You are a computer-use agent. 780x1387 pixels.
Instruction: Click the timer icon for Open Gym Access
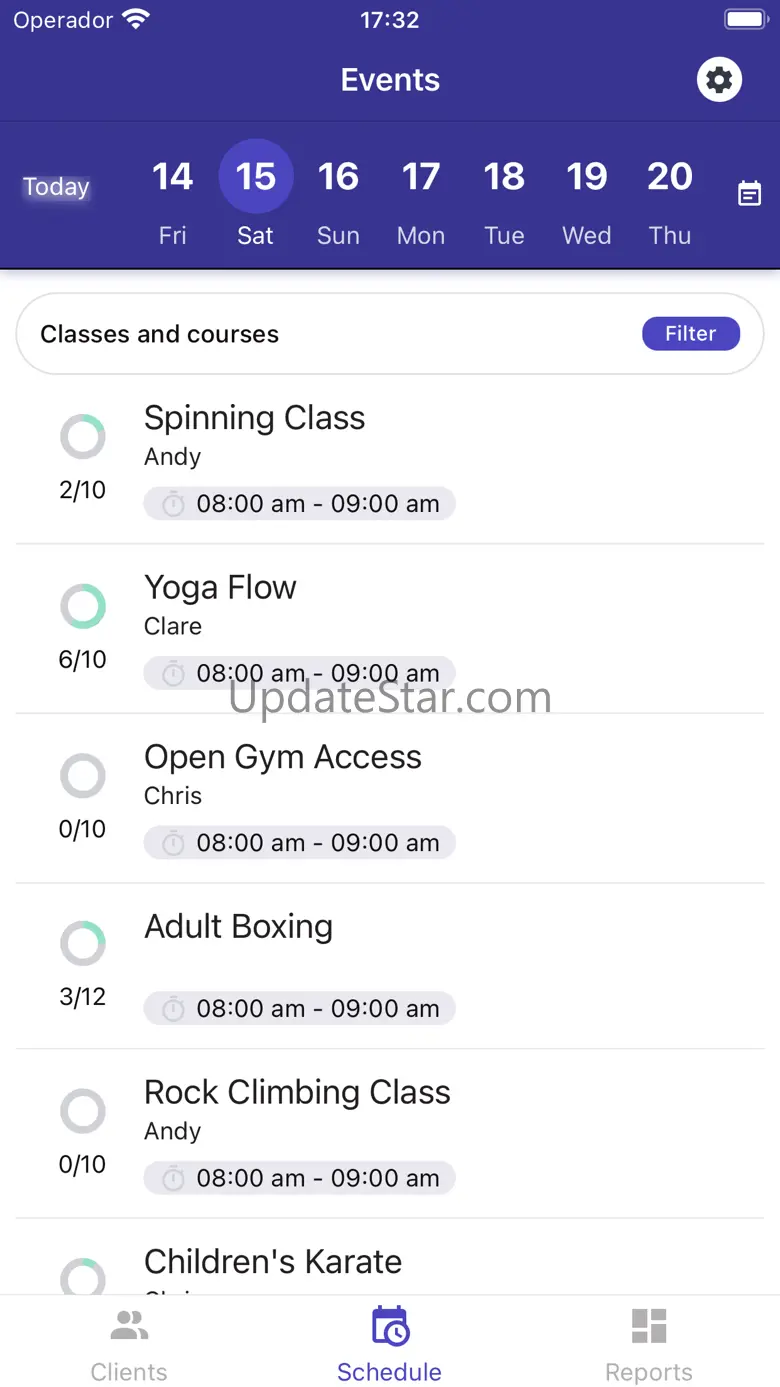(x=174, y=843)
